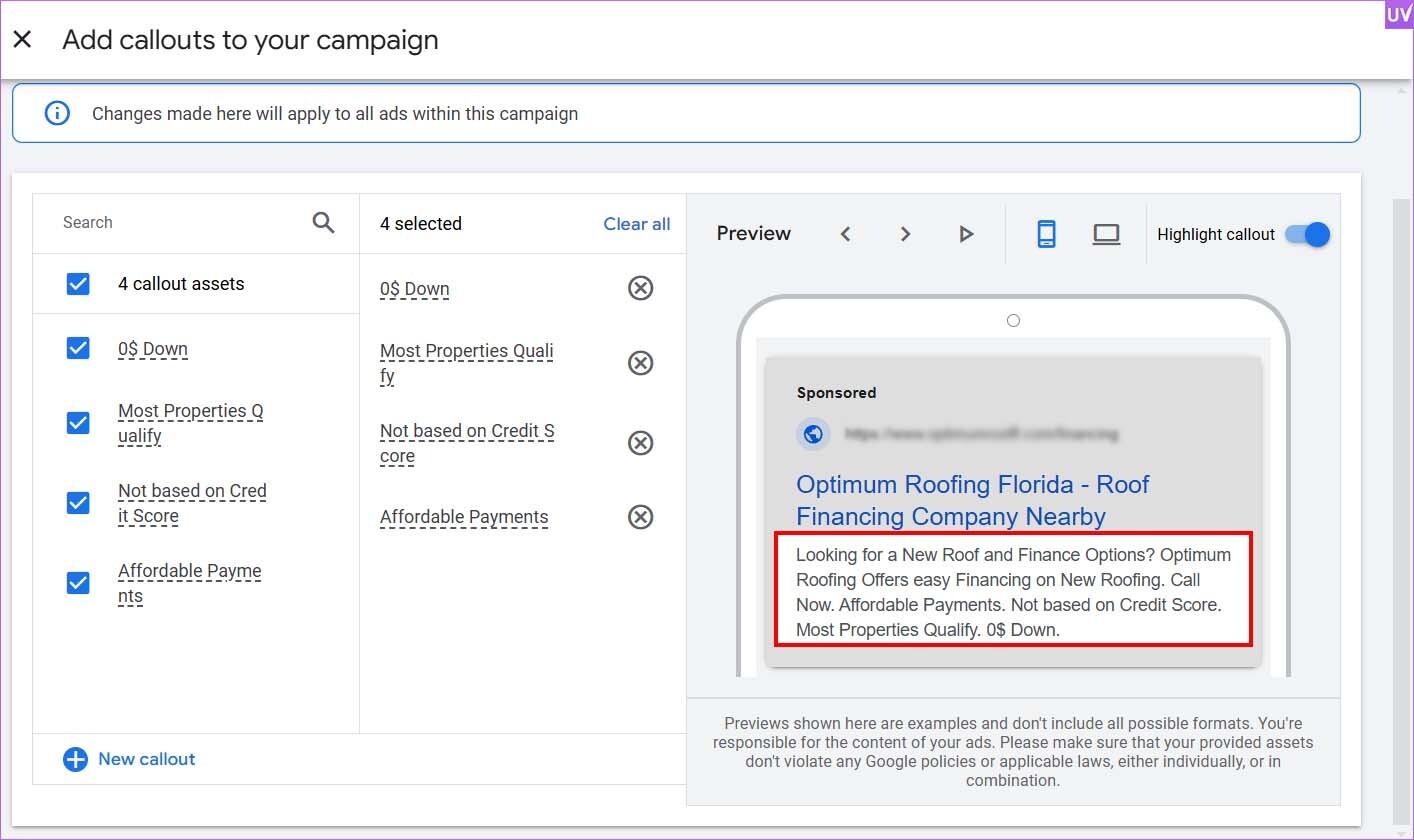Switch the preview to mobile view
The image size is (1414, 840).
coord(1046,234)
